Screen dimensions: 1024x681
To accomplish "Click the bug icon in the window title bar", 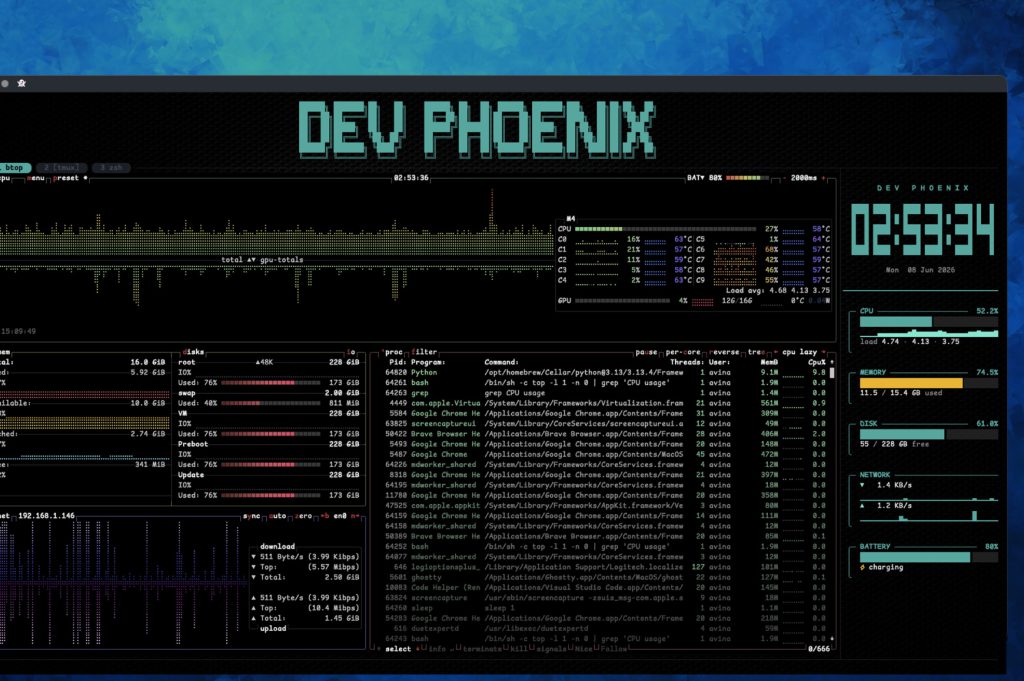I will 22,83.
